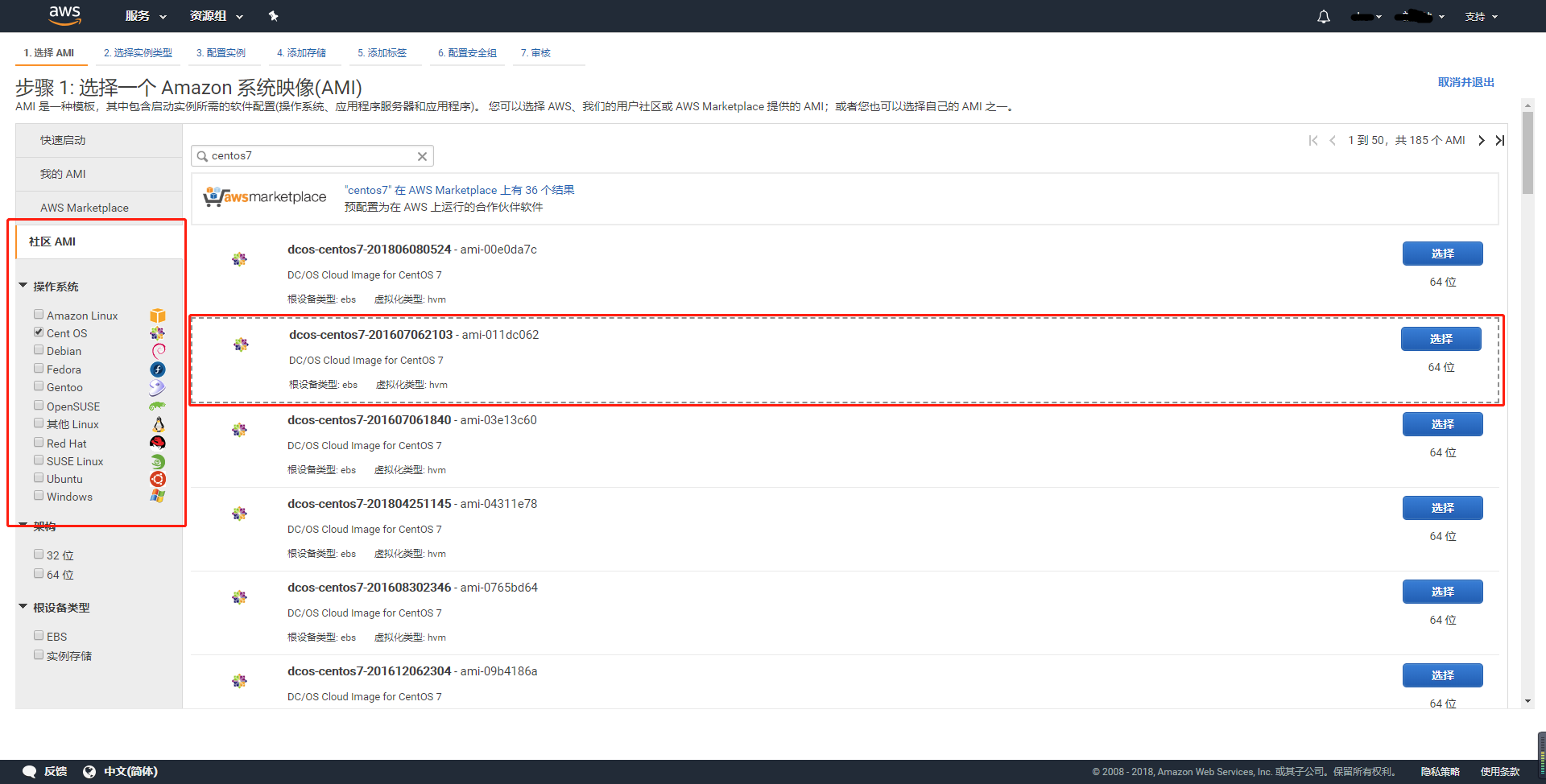Select AMI dcos-centos7-201806080524
The height and width of the screenshot is (784, 1546).
click(1442, 254)
